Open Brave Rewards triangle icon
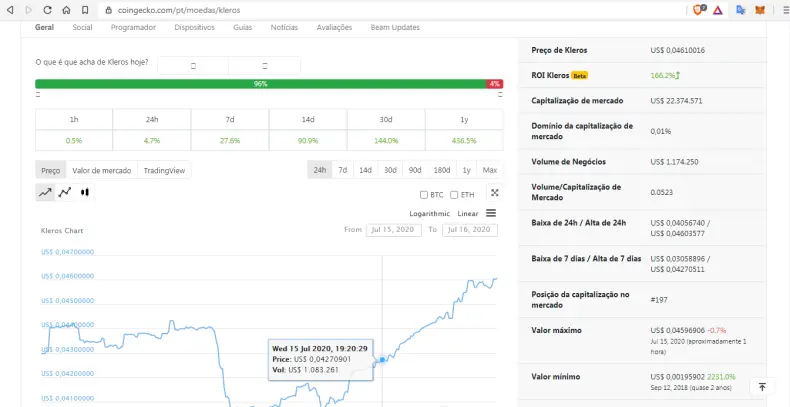Screen dimensions: 790x407 (717, 10)
